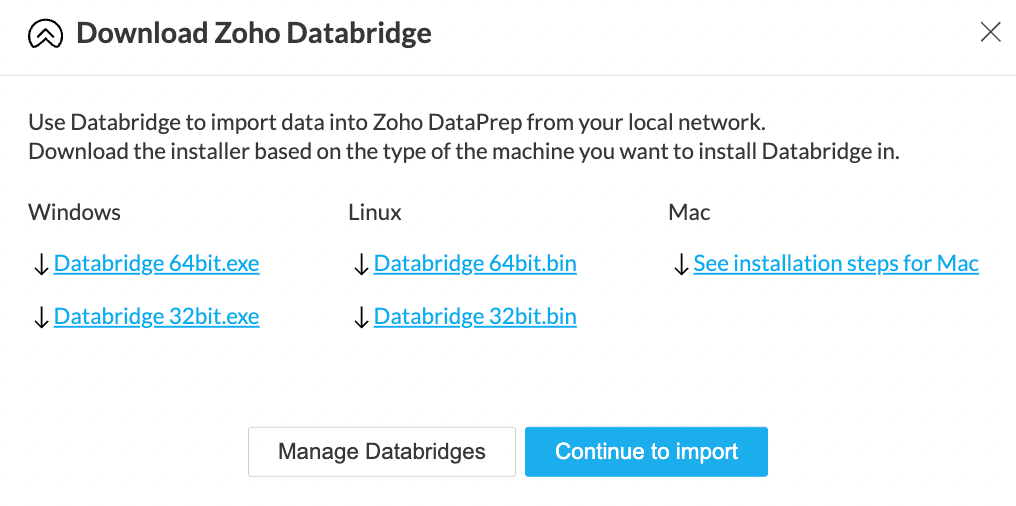Click the download arrow beside Windows 32bit.exe

coord(41,318)
